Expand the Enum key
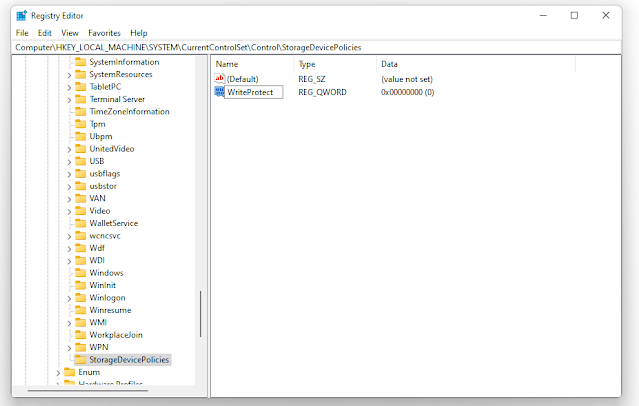This screenshot has width=639, height=406. (58, 373)
